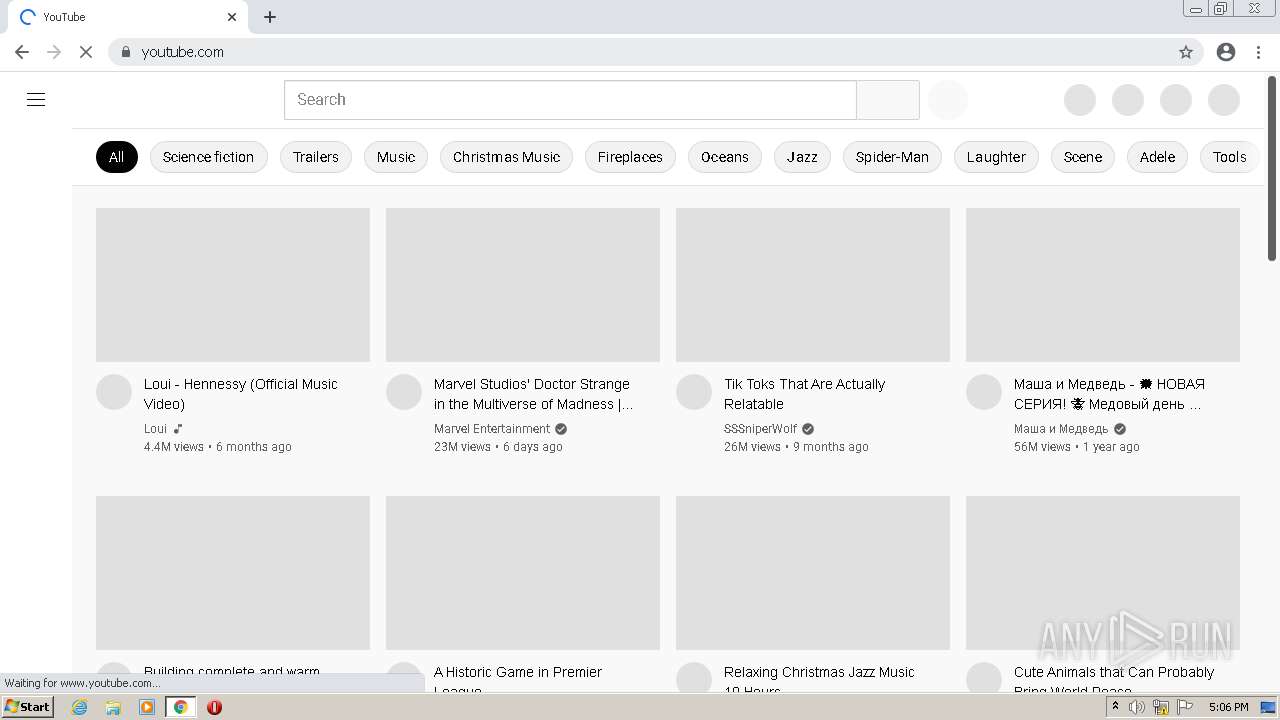Select the Adele chip
This screenshot has width=1280, height=720.
1157,157
